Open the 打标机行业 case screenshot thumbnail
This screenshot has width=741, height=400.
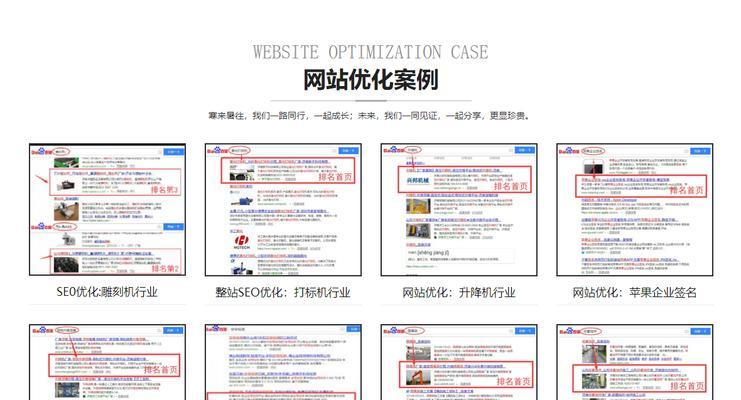(283, 209)
